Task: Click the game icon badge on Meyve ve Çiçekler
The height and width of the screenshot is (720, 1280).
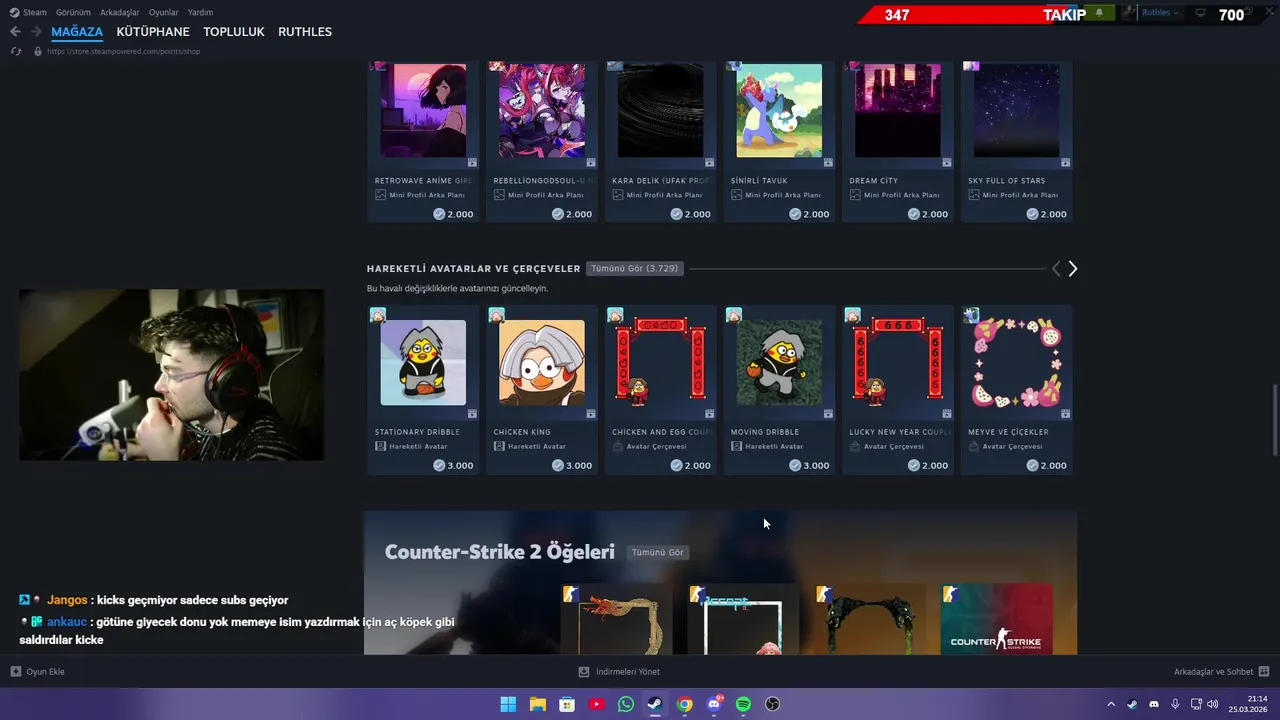Action: pyautogui.click(x=971, y=315)
